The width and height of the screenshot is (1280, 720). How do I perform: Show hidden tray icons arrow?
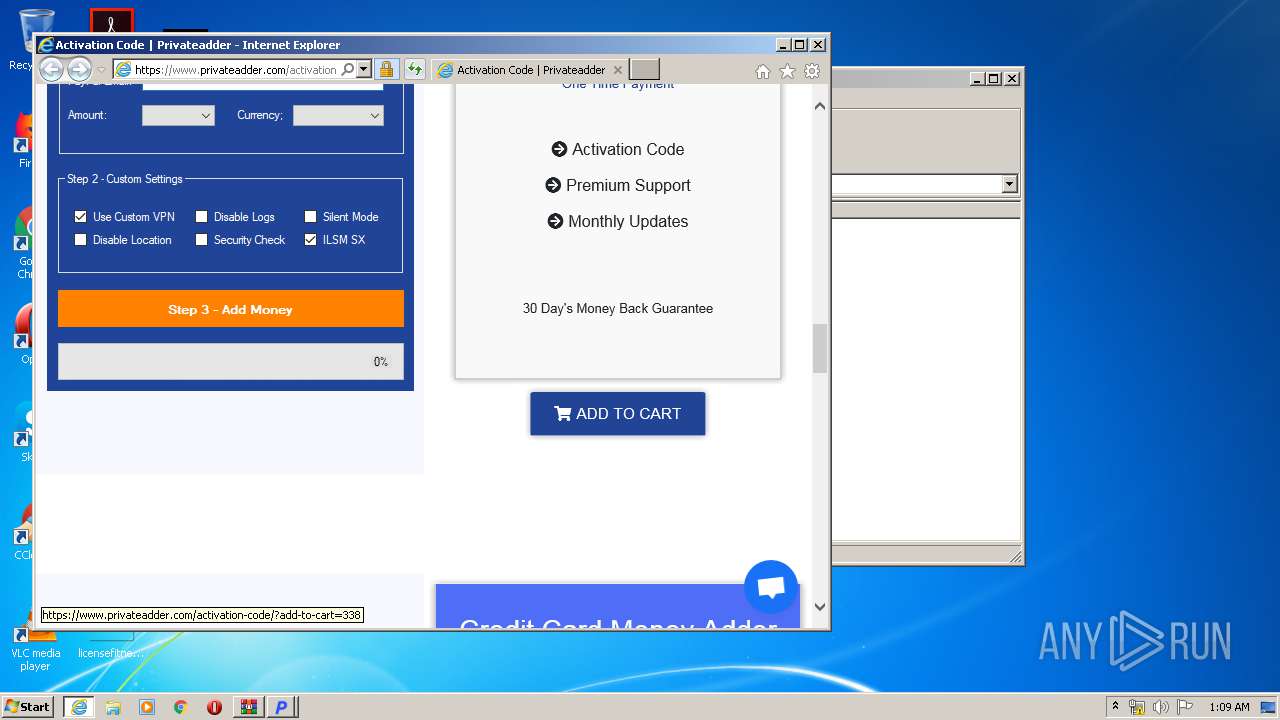pyautogui.click(x=1115, y=706)
